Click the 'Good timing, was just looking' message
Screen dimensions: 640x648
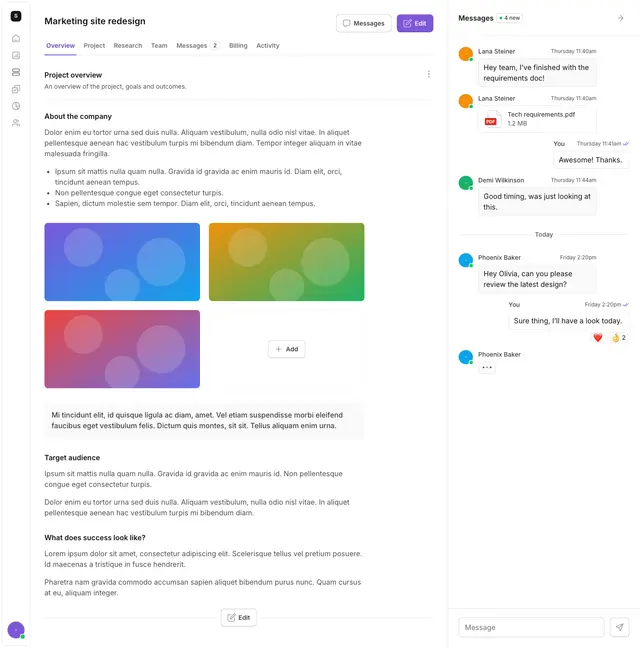coord(537,202)
